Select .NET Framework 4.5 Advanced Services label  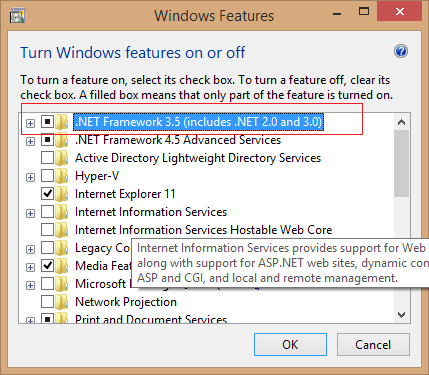pos(178,140)
